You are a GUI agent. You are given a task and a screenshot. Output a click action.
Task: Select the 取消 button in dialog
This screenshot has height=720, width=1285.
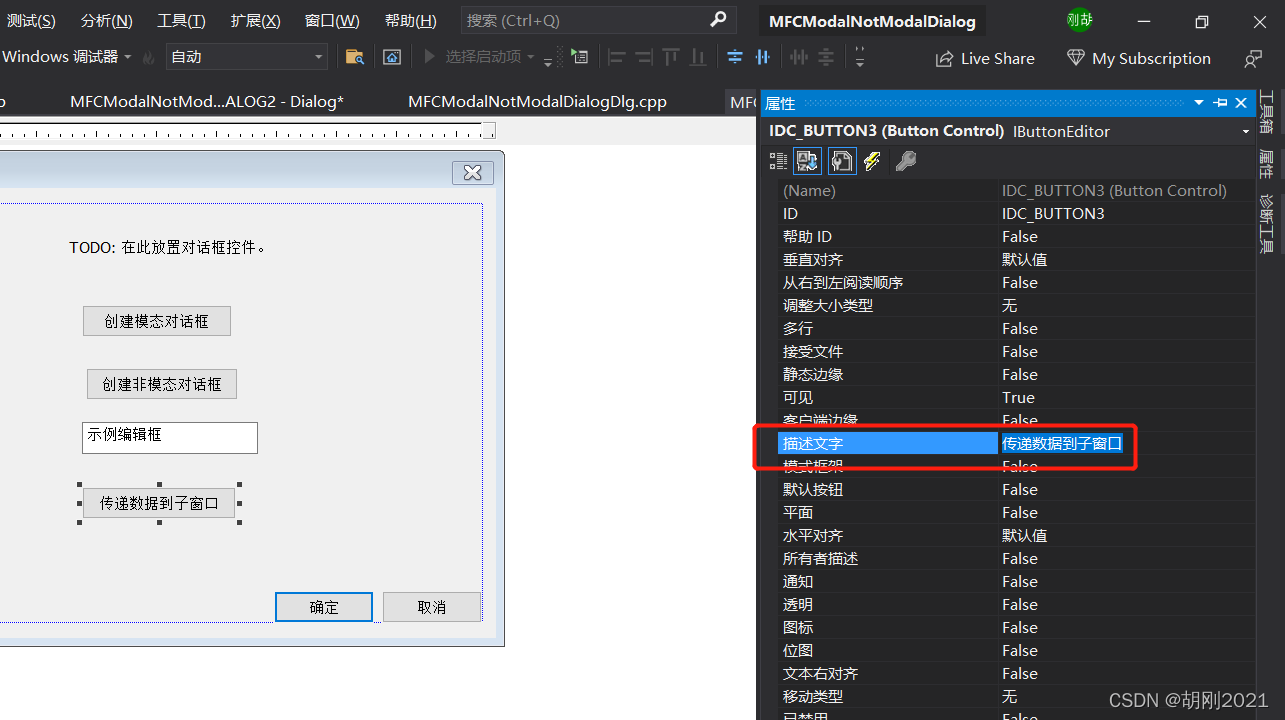(432, 607)
